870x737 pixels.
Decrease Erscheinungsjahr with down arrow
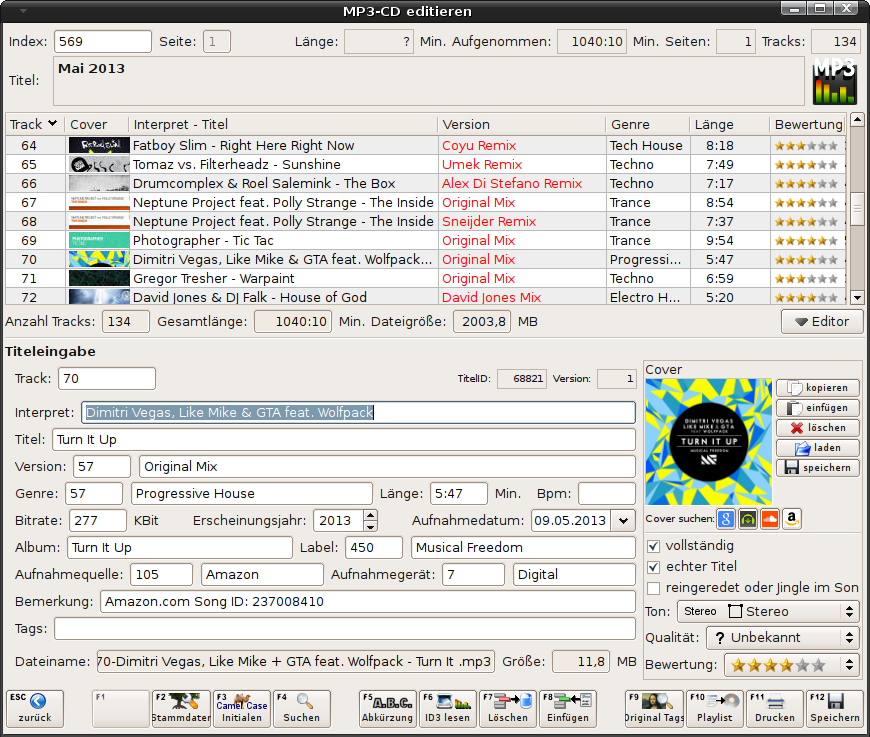pos(371,526)
